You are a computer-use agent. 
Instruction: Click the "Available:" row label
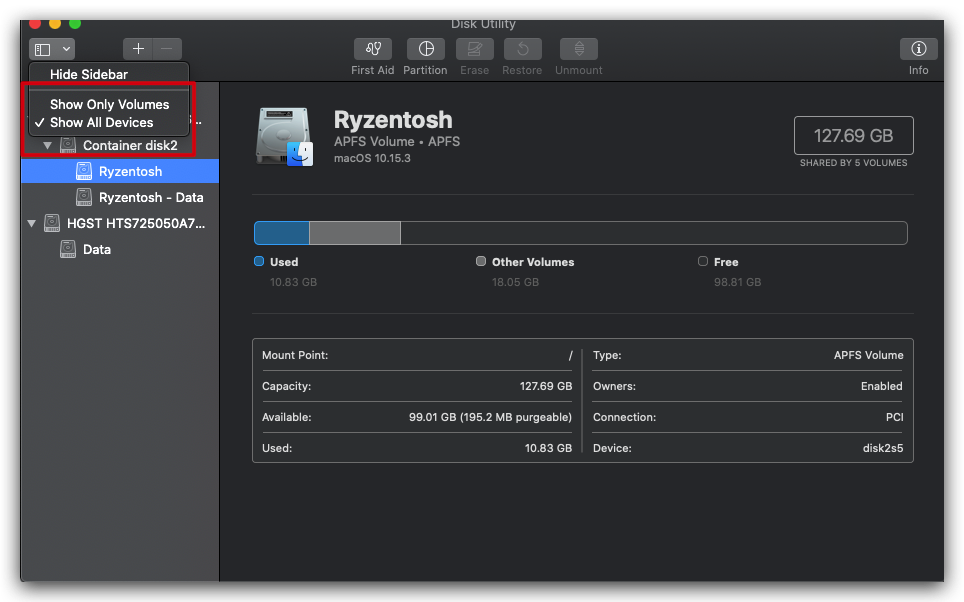[286, 417]
